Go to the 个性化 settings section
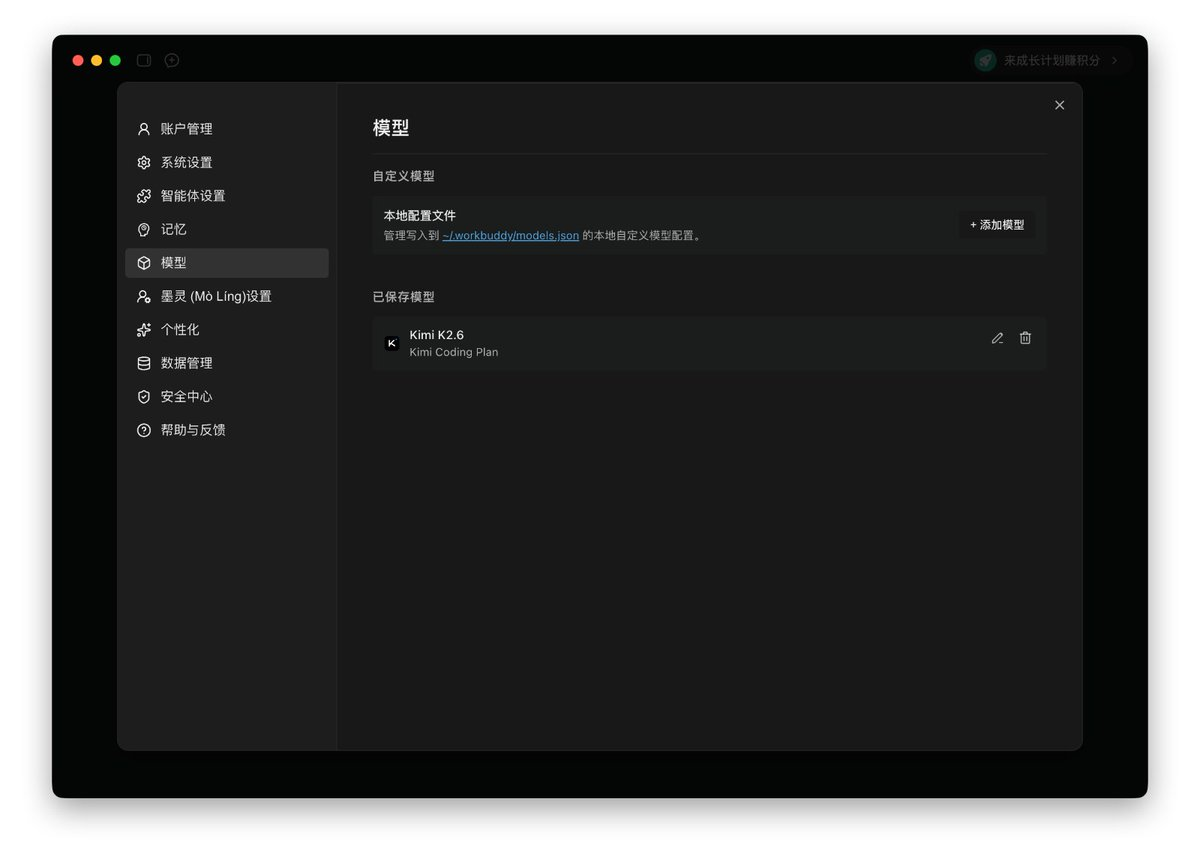This screenshot has height=868, width=1200. (x=227, y=330)
